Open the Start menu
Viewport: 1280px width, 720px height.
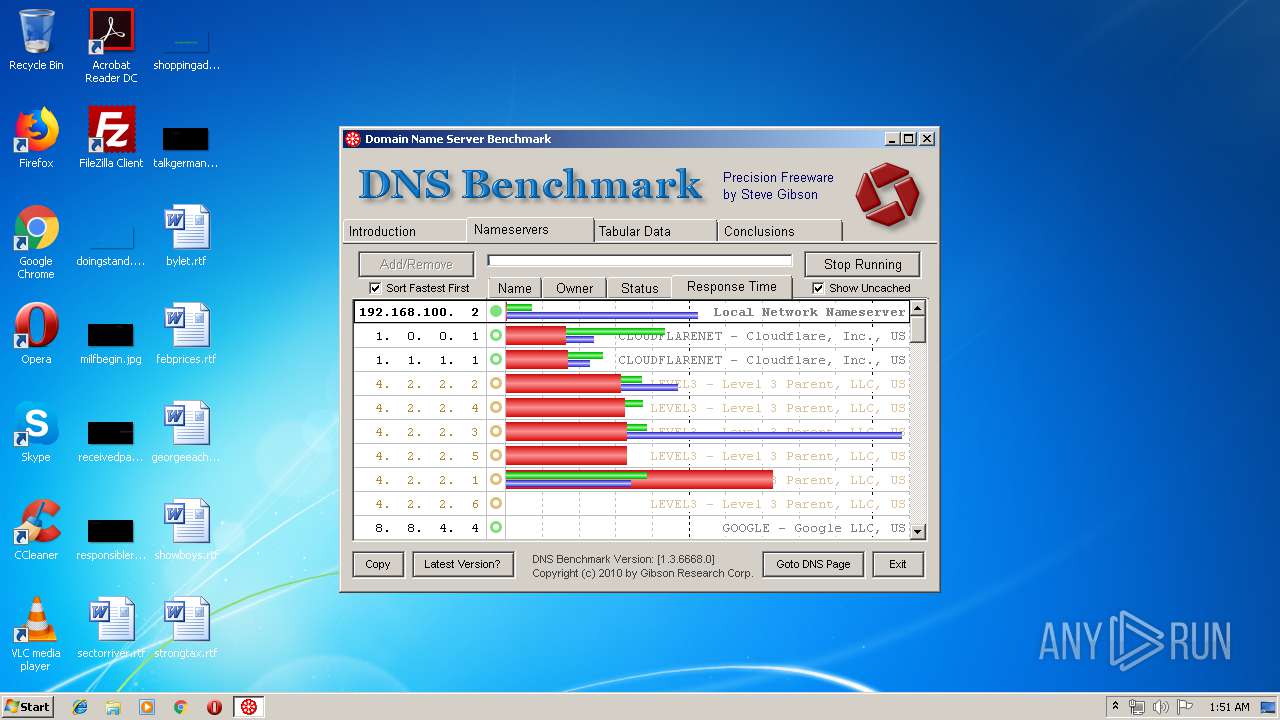pos(28,707)
